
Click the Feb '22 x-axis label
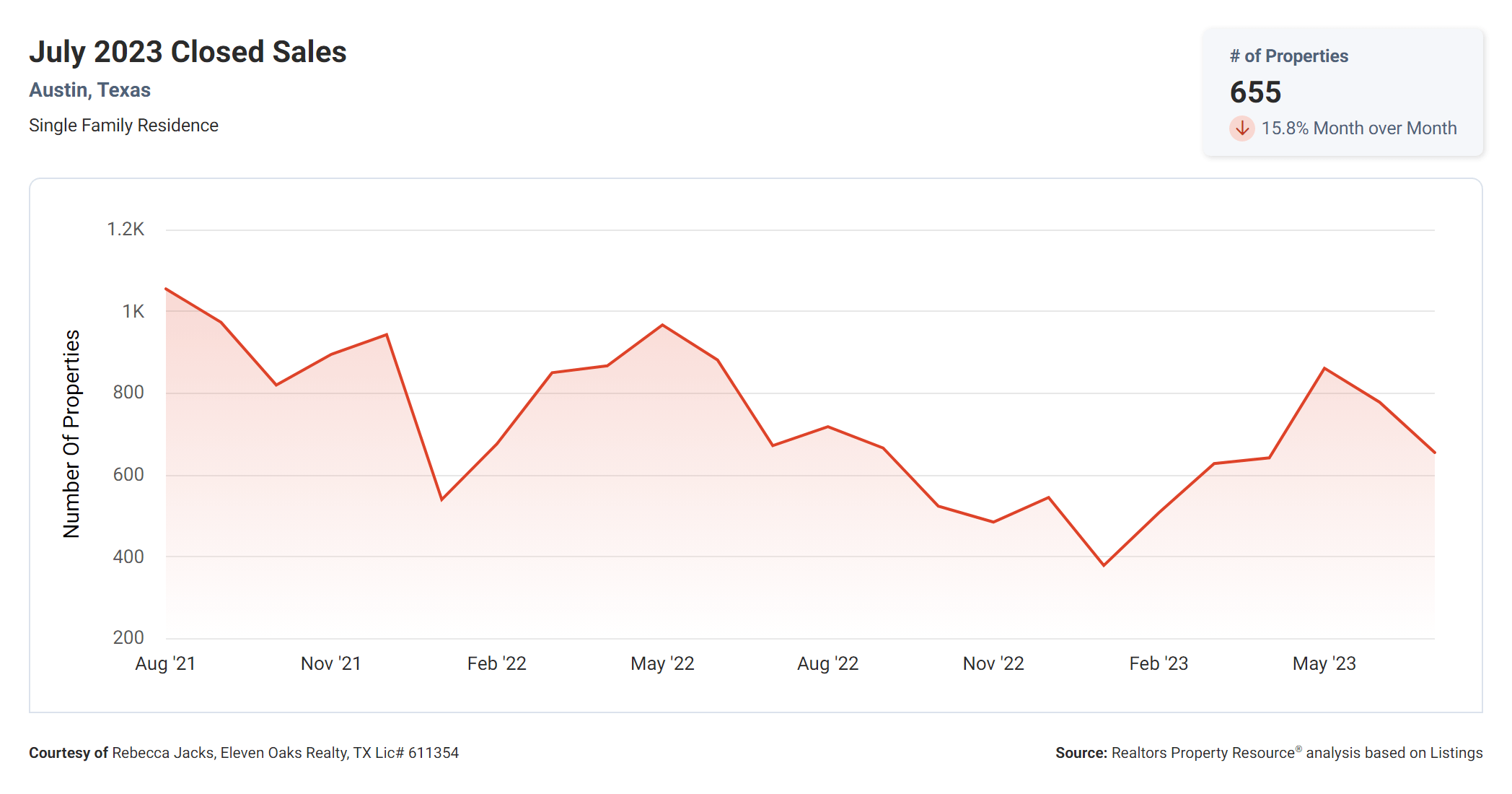point(496,663)
